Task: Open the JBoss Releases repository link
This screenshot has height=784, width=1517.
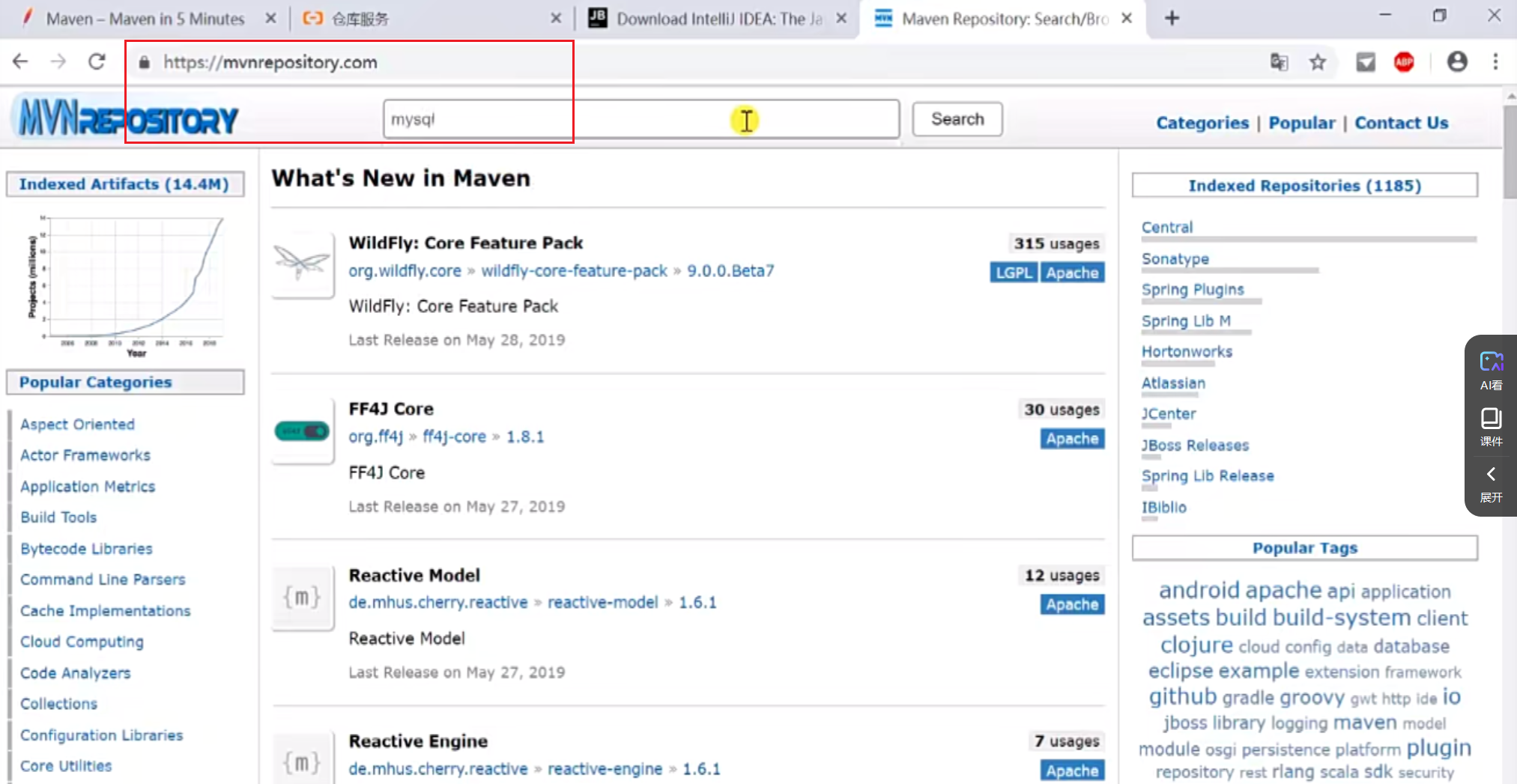Action: pos(1195,445)
